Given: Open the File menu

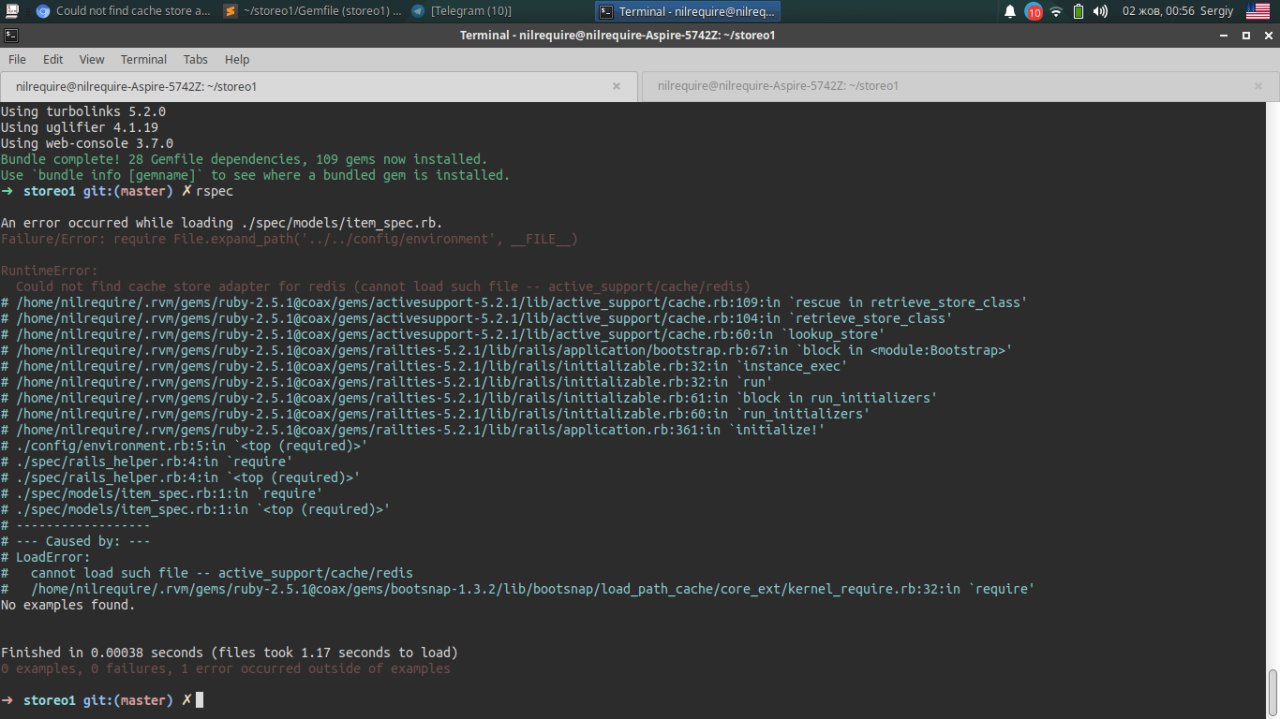Looking at the screenshot, I should pos(17,60).
